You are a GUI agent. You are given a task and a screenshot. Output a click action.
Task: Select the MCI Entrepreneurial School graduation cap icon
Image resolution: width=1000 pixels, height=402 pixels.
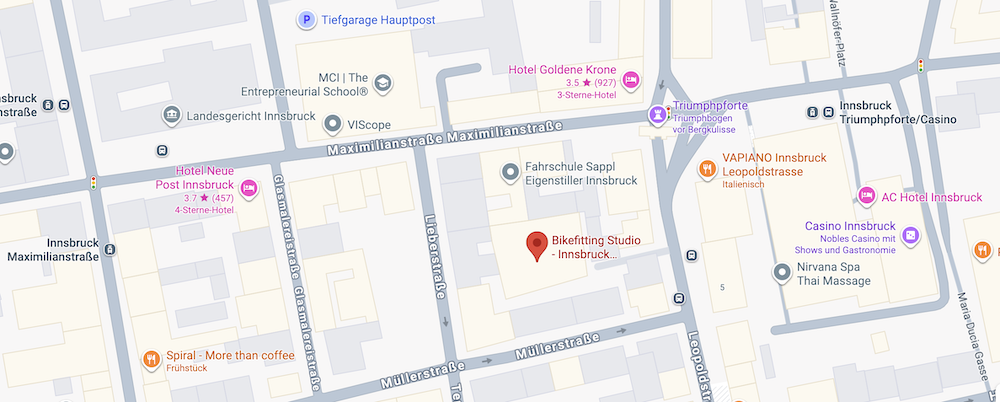(382, 84)
